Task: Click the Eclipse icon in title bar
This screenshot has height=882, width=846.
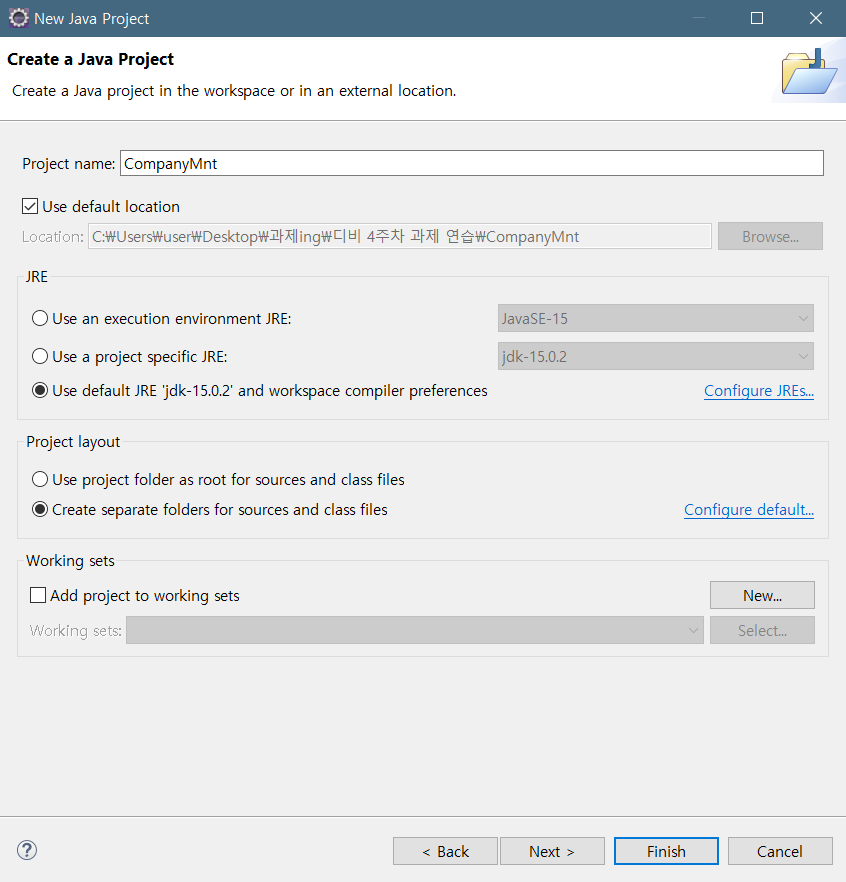Action: [x=19, y=18]
